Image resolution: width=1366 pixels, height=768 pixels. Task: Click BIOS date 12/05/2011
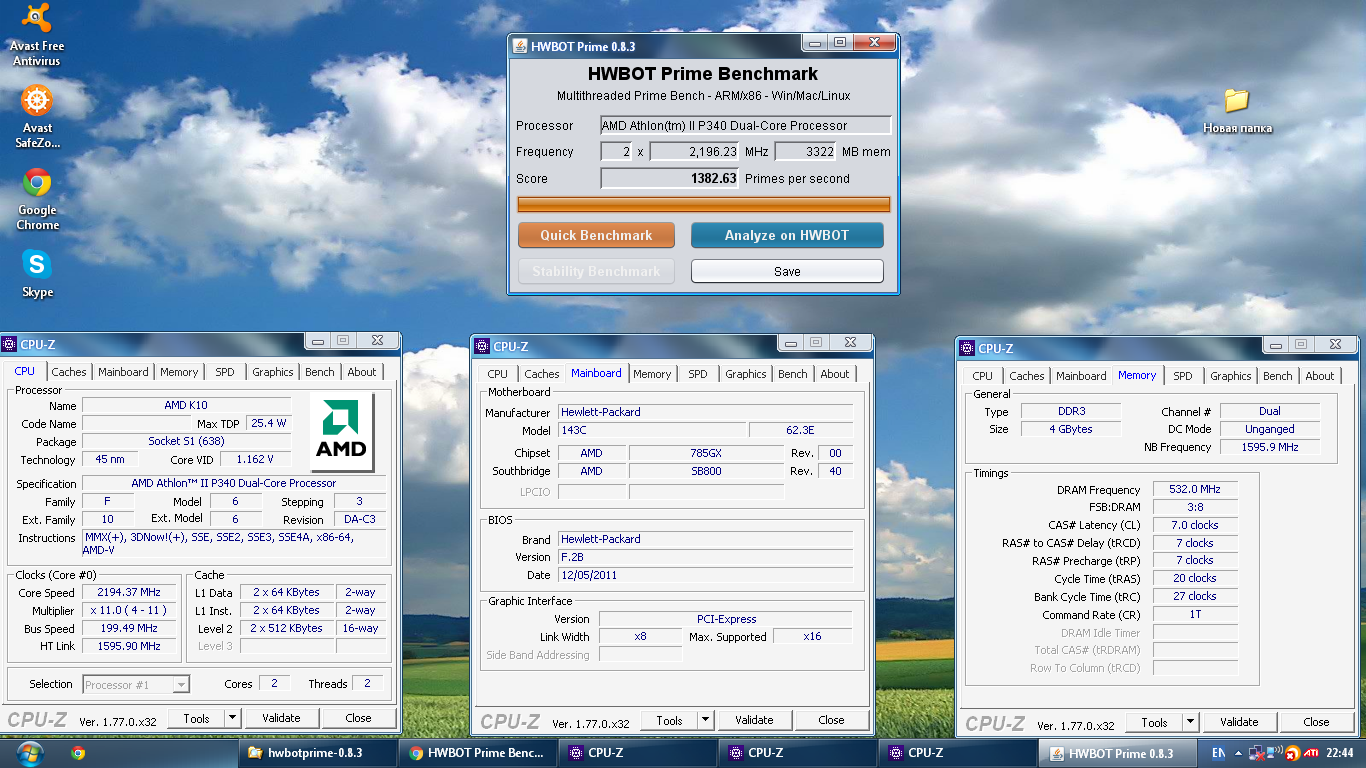coord(705,575)
